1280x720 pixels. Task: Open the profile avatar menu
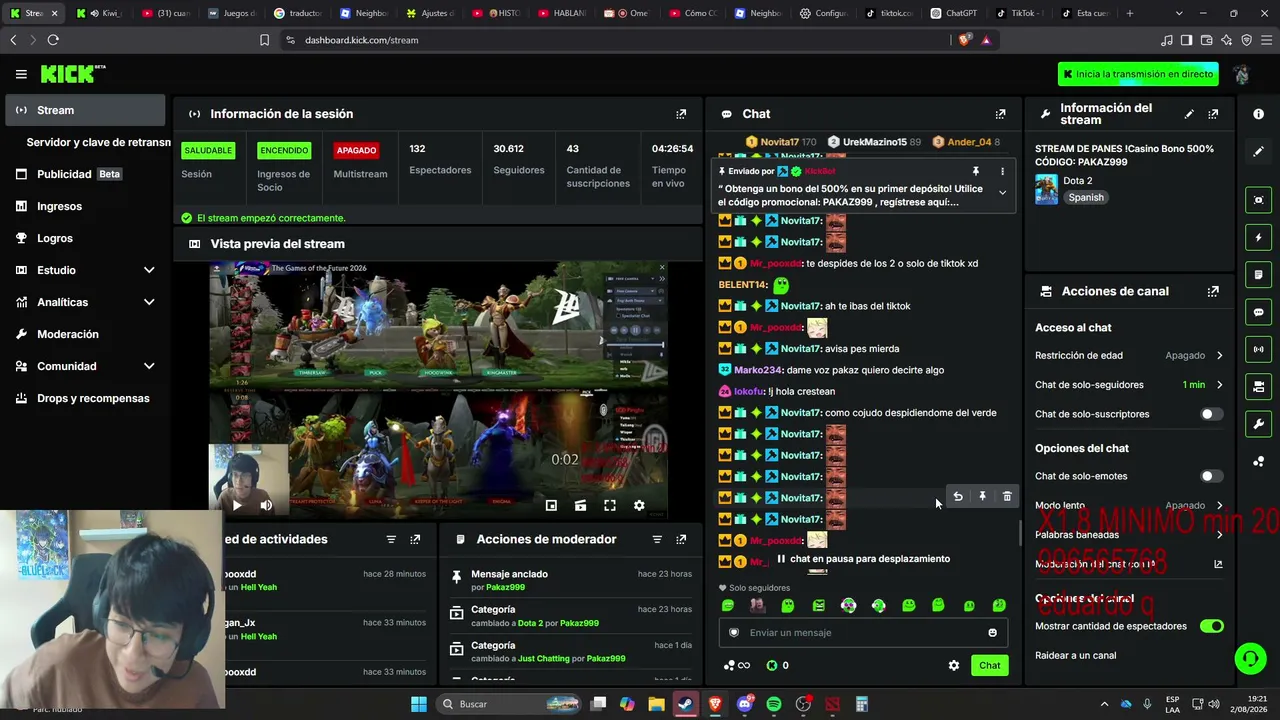[x=1241, y=74]
